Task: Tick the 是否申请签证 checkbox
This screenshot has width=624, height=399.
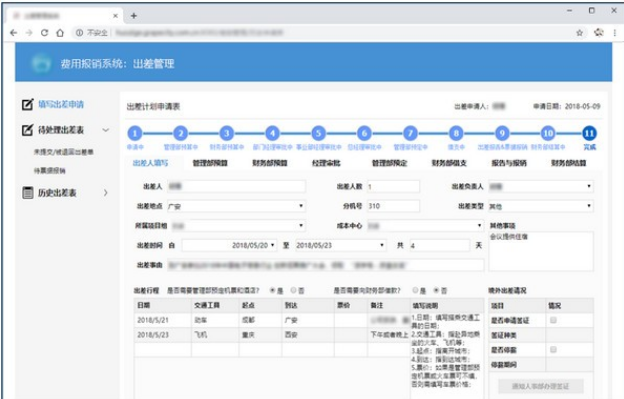Action: coord(553,320)
